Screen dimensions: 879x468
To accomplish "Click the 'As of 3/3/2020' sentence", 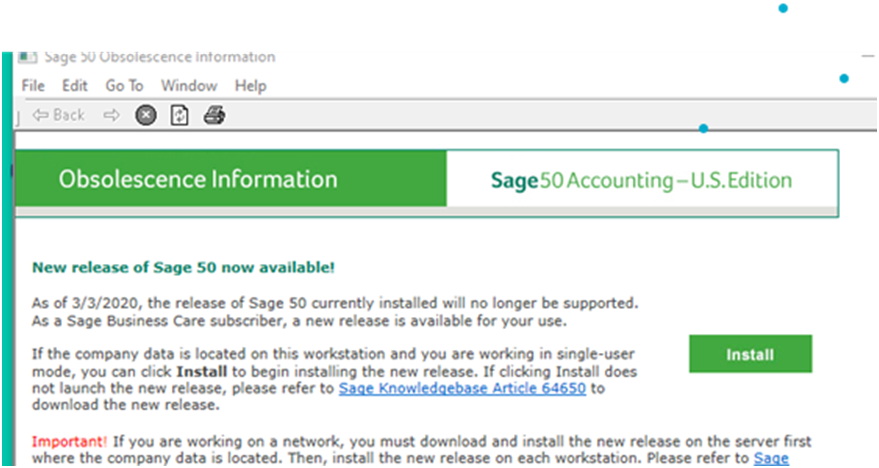I will [335, 303].
